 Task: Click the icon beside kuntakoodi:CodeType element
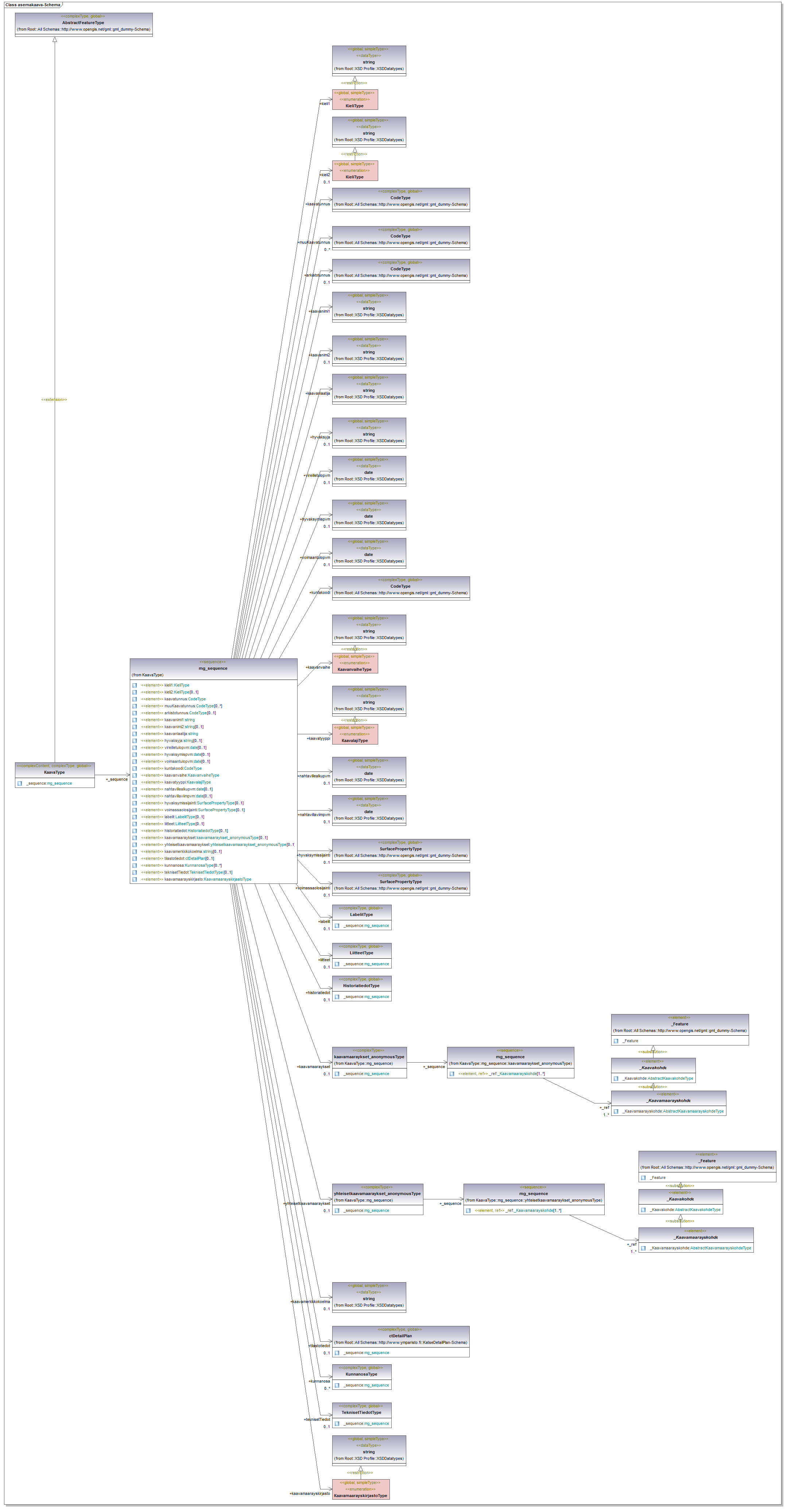[134, 768]
